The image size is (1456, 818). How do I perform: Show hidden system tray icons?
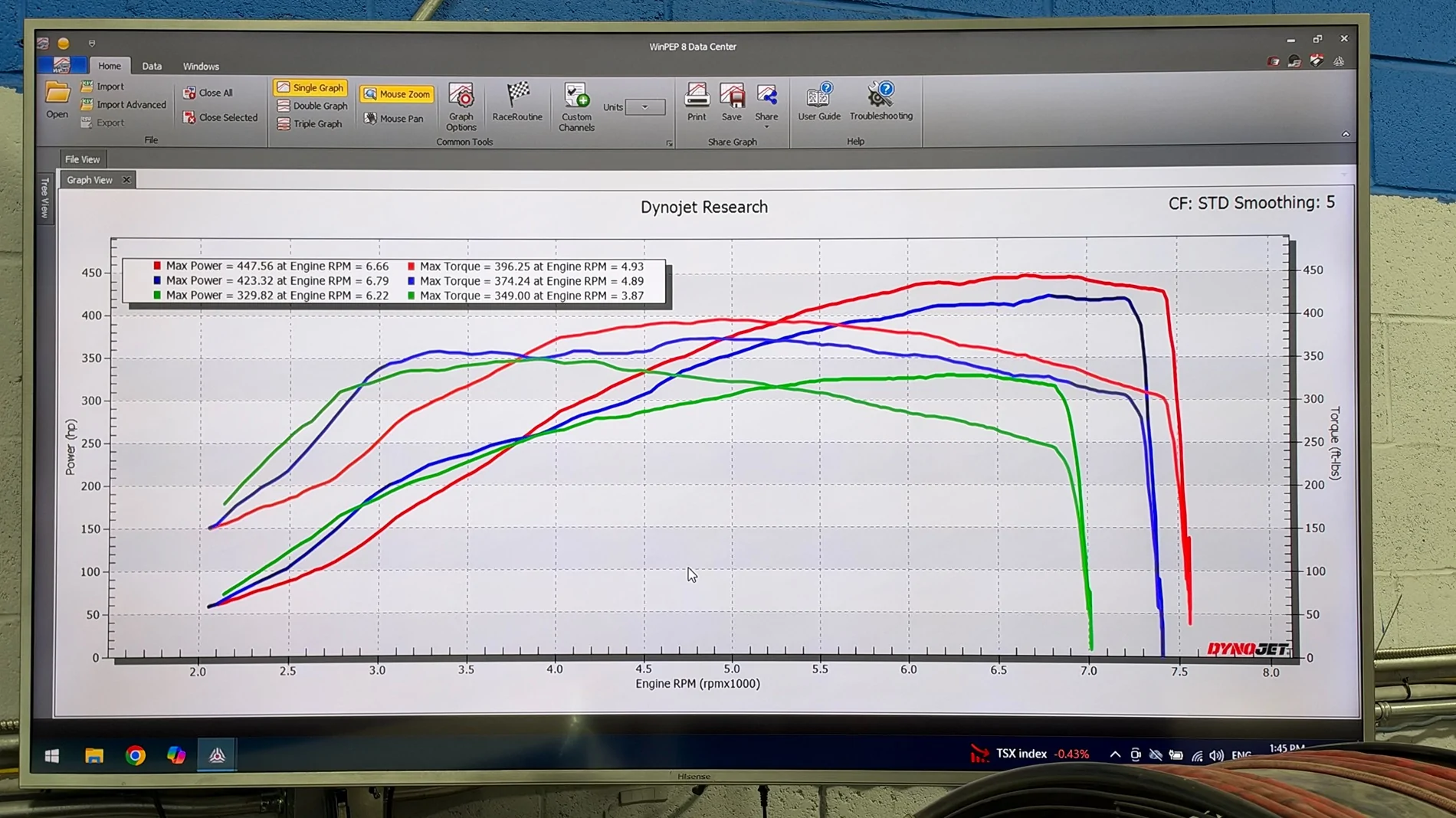tap(1115, 754)
